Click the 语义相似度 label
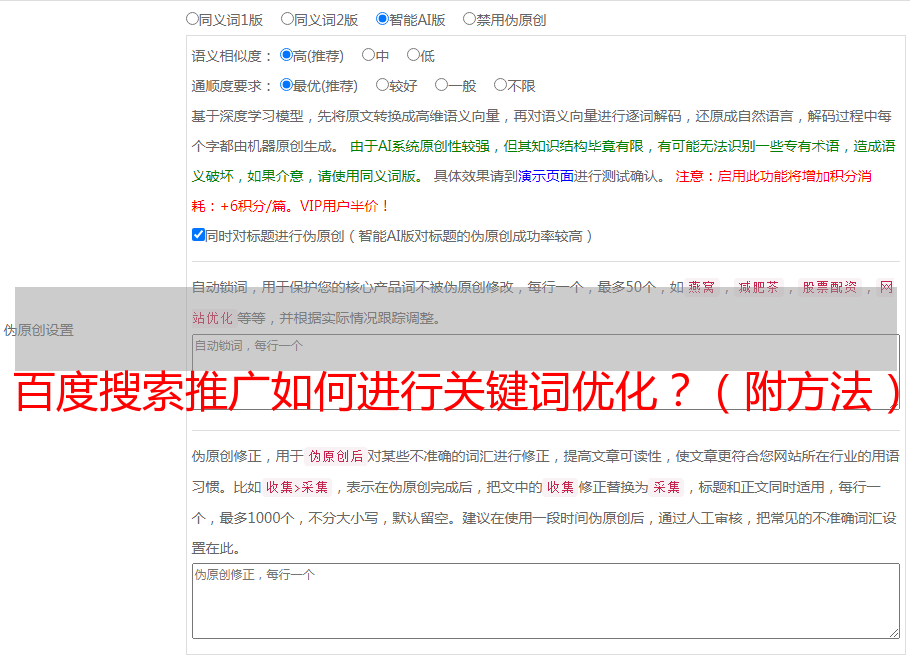This screenshot has height=658, width=911. (232, 56)
